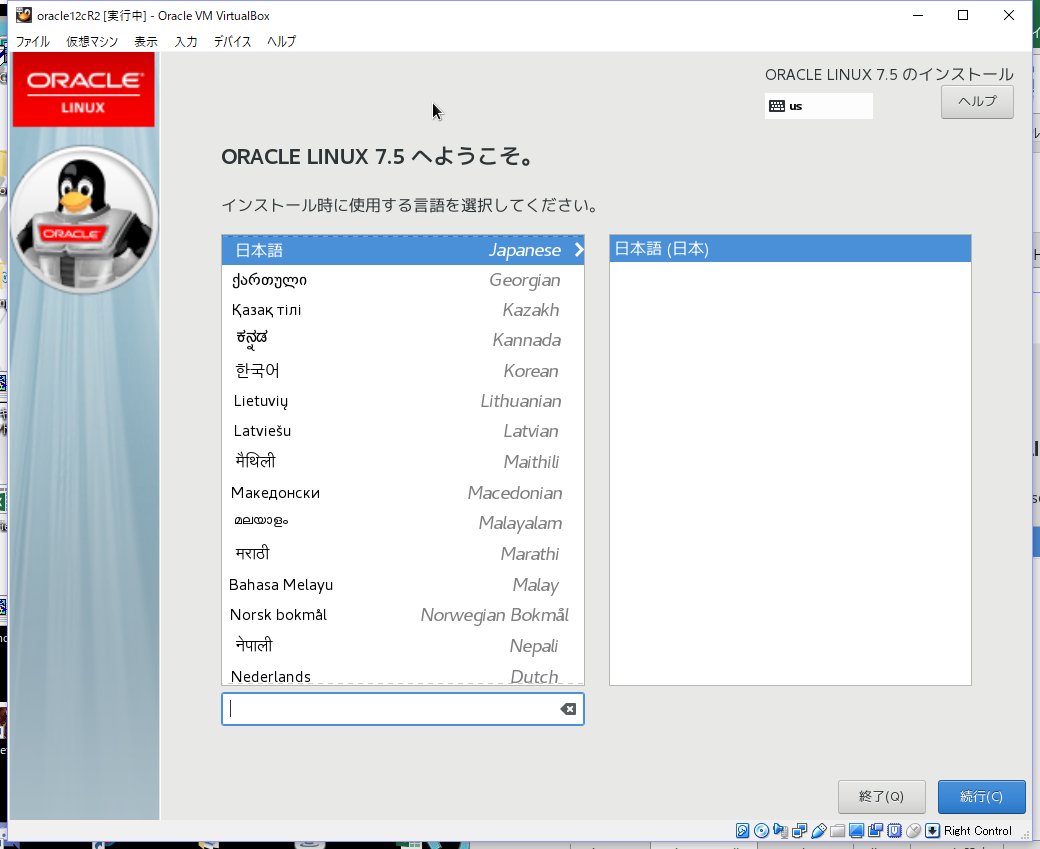The height and width of the screenshot is (849, 1040).
Task: Click the shared folders status icon
Action: click(837, 831)
